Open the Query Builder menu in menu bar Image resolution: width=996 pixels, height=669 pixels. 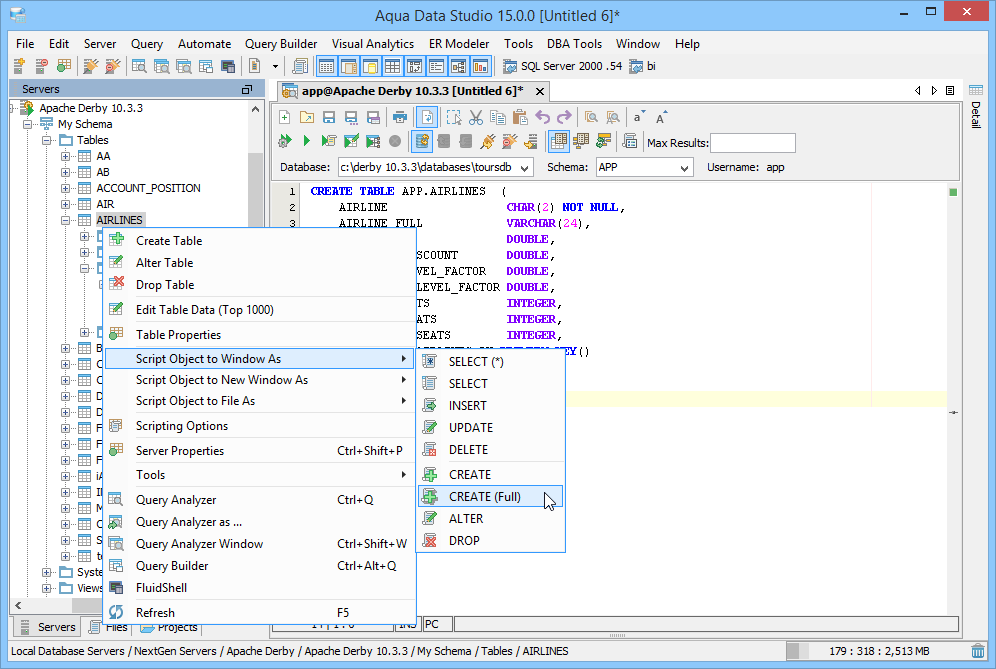[281, 44]
